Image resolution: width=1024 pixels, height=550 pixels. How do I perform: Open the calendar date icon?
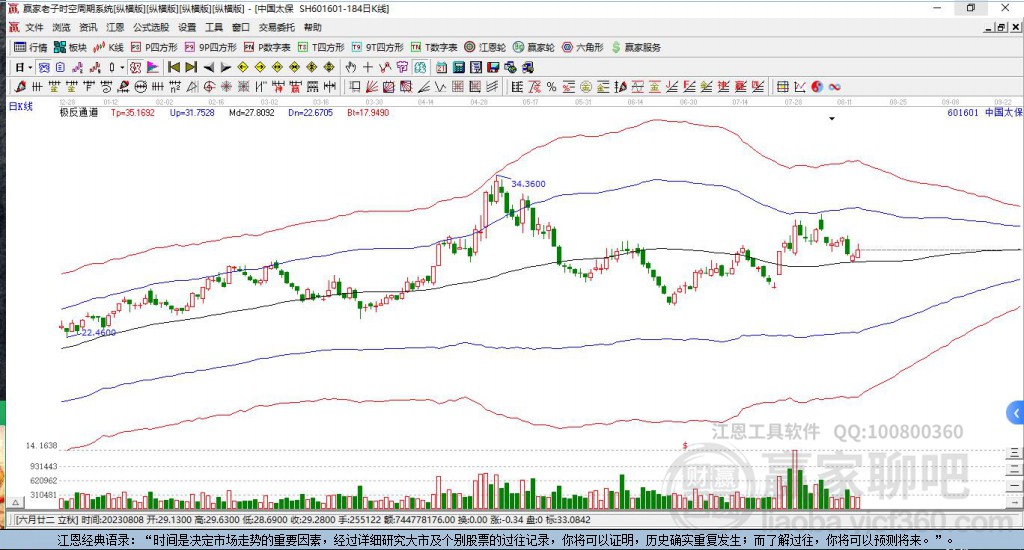click(441, 67)
